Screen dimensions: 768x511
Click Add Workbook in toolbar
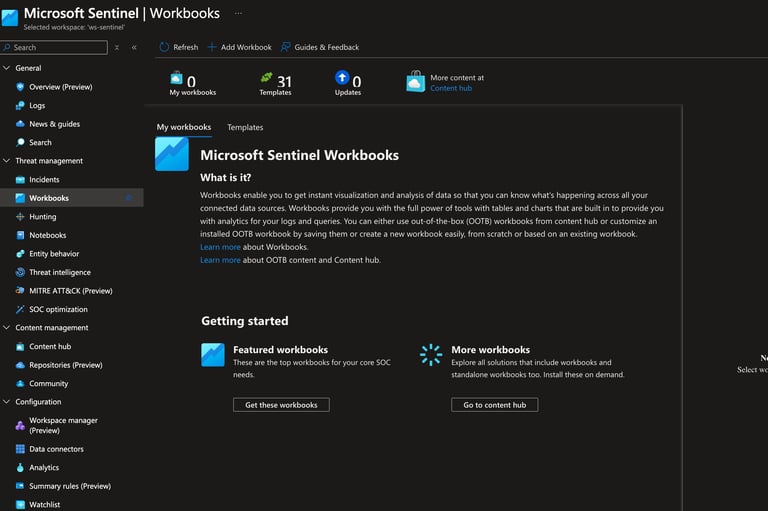pyautogui.click(x=240, y=47)
